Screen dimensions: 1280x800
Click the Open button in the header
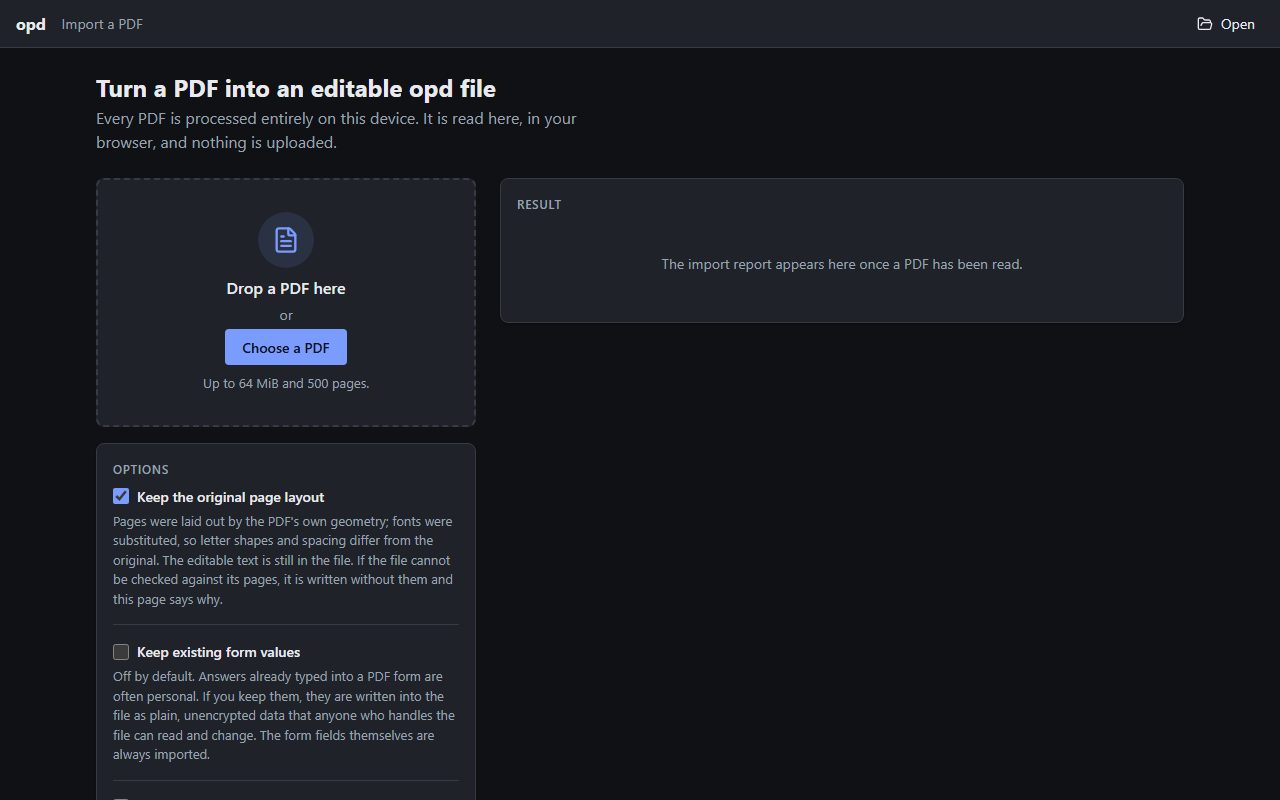(1226, 24)
